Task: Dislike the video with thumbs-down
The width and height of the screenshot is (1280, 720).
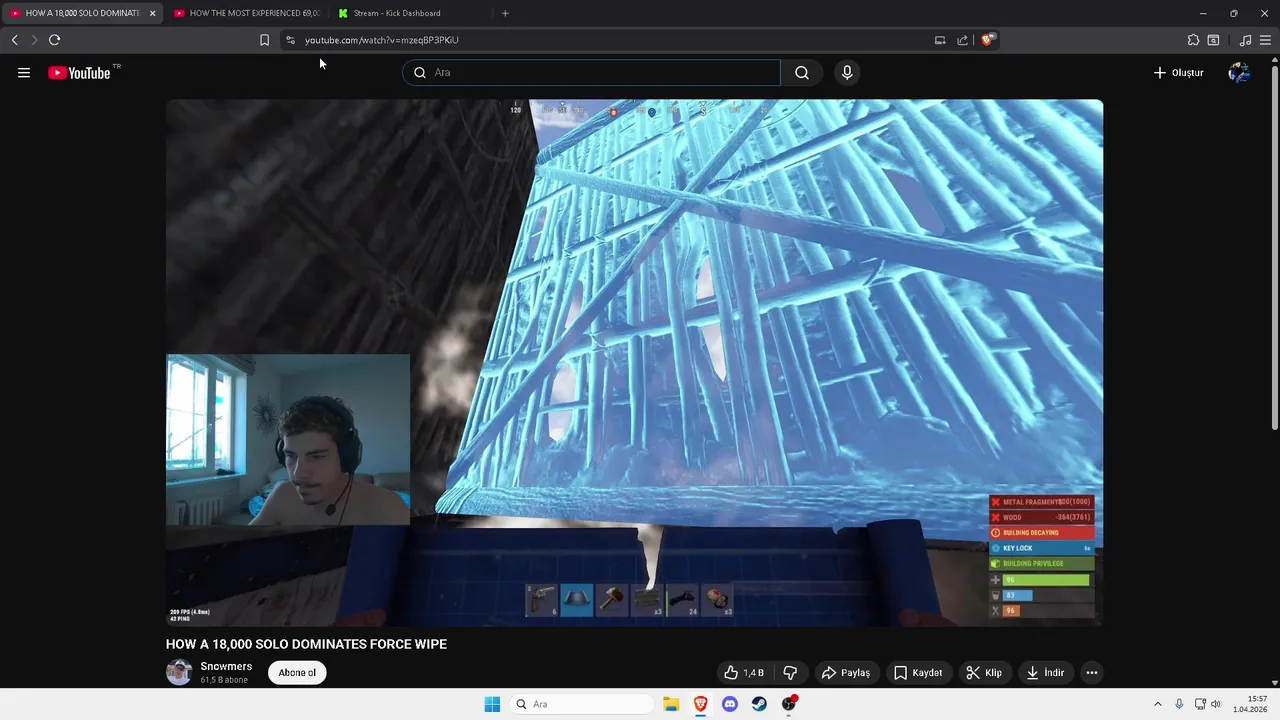Action: (x=790, y=673)
